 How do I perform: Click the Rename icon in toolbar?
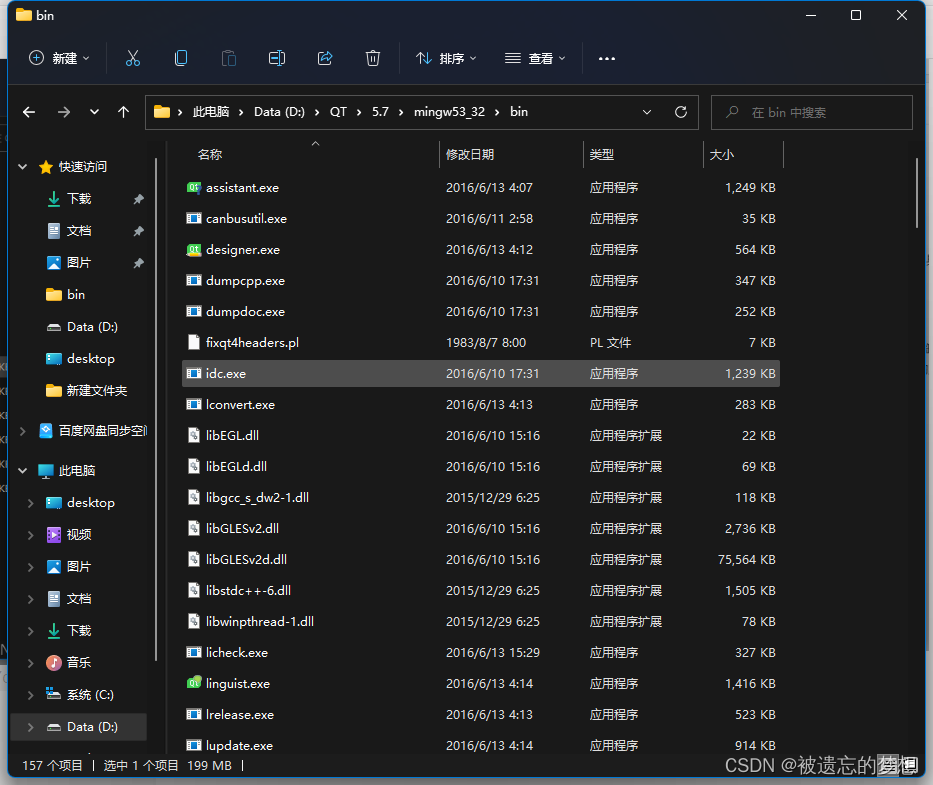coord(277,58)
